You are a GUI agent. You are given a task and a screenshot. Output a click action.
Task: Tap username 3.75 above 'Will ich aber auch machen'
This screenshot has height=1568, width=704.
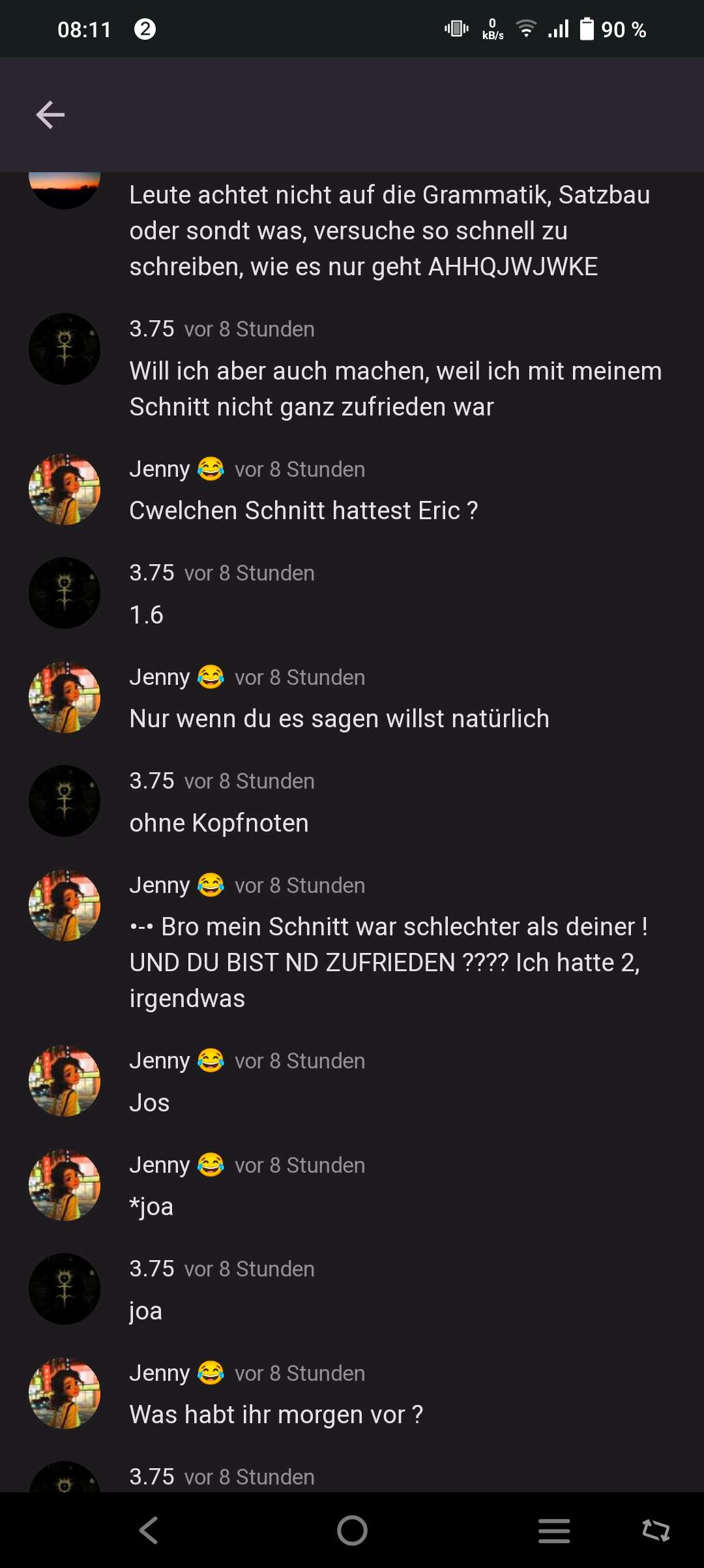coord(152,329)
